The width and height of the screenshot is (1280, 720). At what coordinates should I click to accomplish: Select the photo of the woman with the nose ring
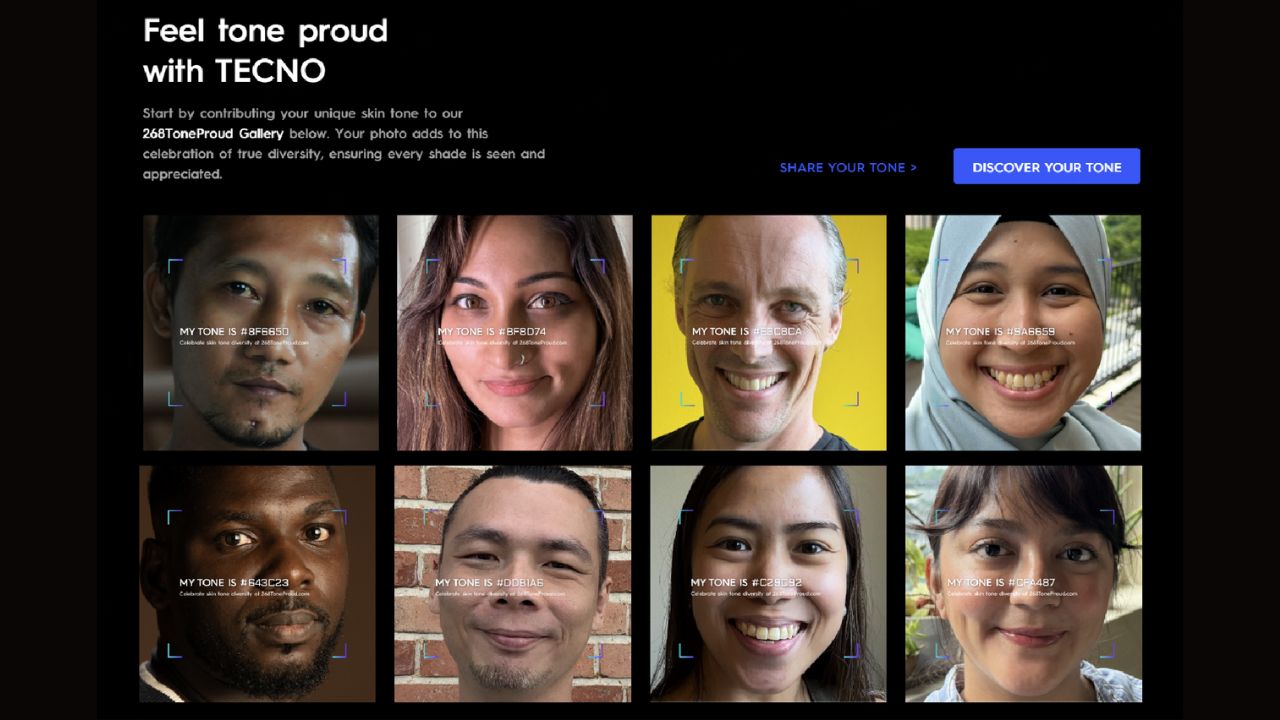coord(515,333)
